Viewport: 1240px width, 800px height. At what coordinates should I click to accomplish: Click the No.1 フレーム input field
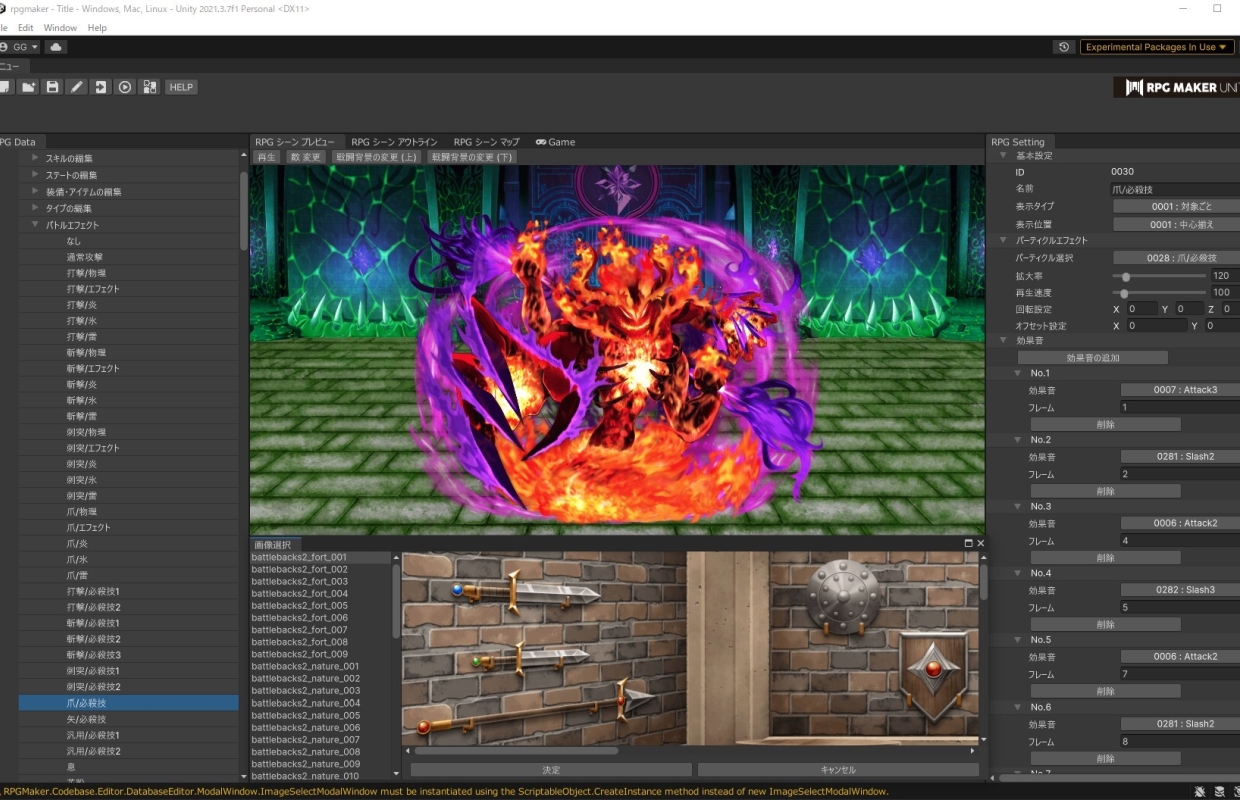[x=1180, y=407]
